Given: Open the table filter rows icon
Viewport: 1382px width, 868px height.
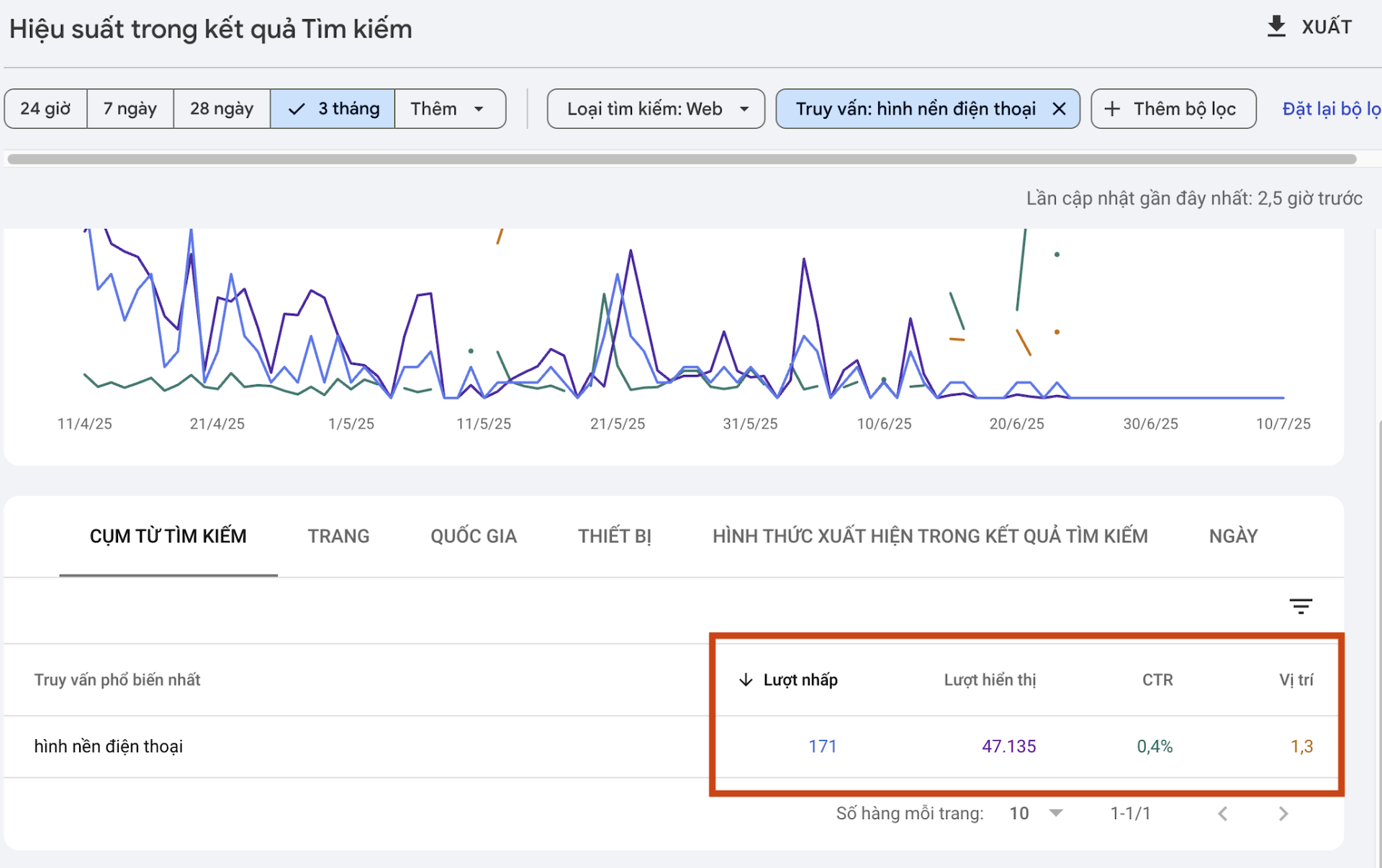Looking at the screenshot, I should tap(1300, 606).
